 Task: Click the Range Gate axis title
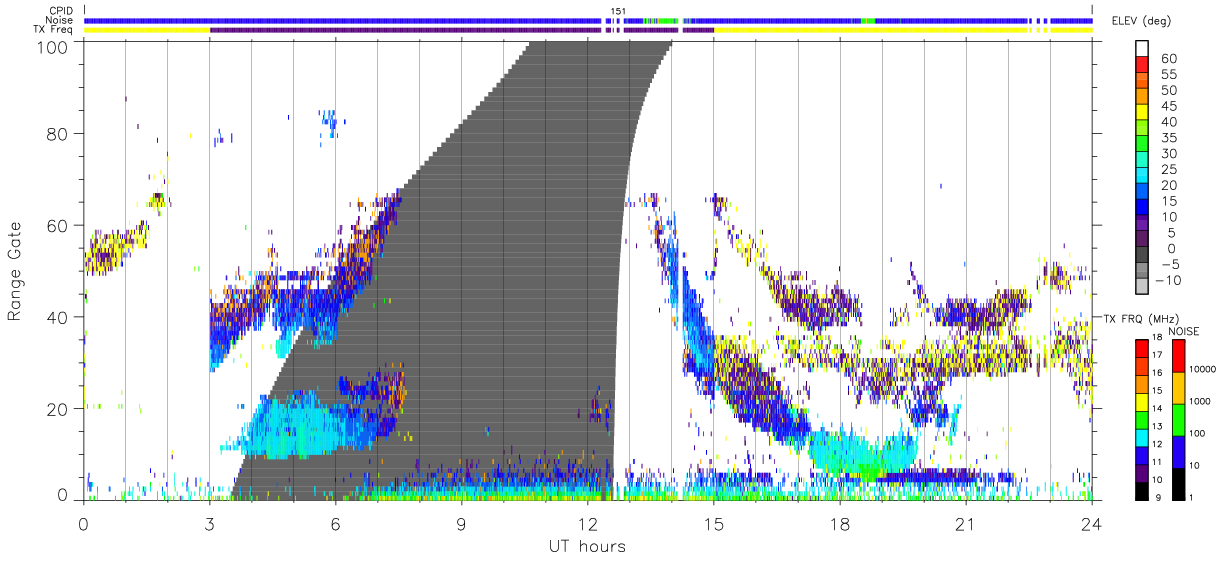[15, 271]
